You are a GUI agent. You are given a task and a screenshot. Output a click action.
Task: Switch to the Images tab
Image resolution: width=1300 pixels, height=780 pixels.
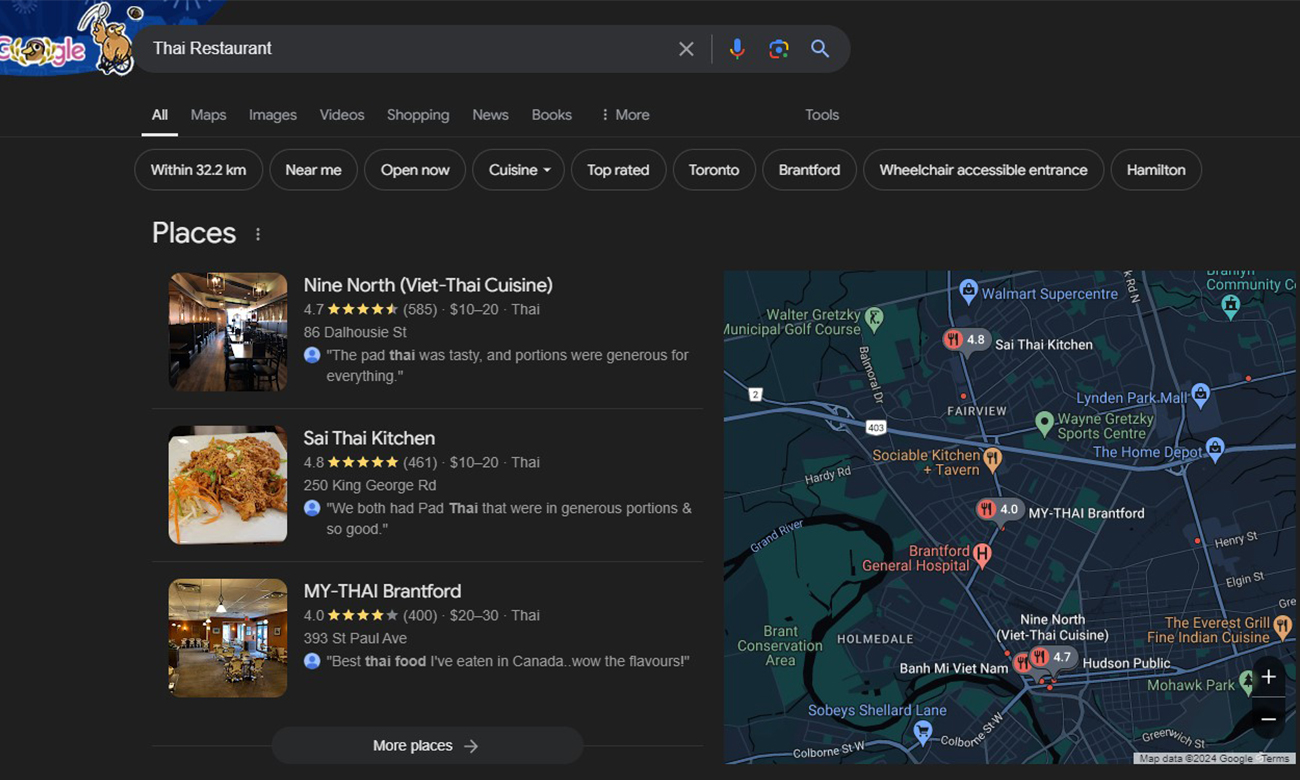pos(273,115)
